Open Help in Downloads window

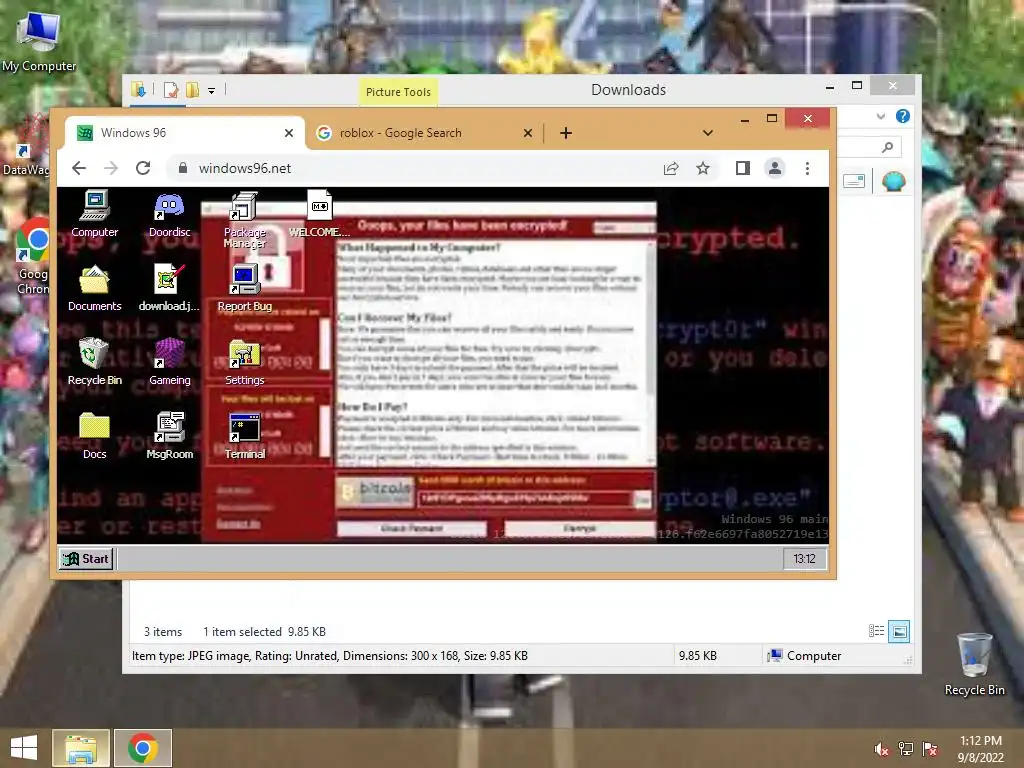tap(903, 116)
